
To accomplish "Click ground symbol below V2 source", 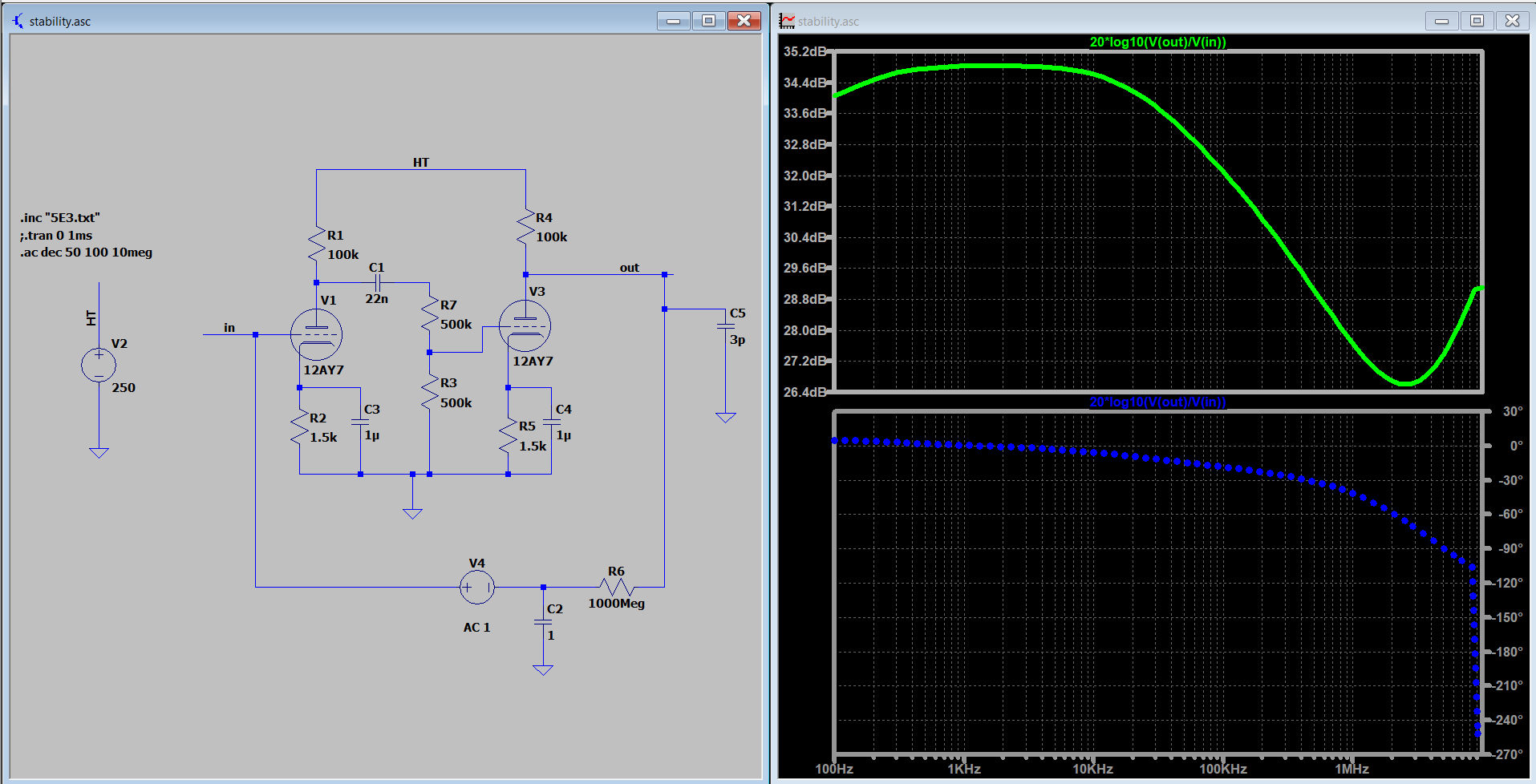I will tap(99, 453).
